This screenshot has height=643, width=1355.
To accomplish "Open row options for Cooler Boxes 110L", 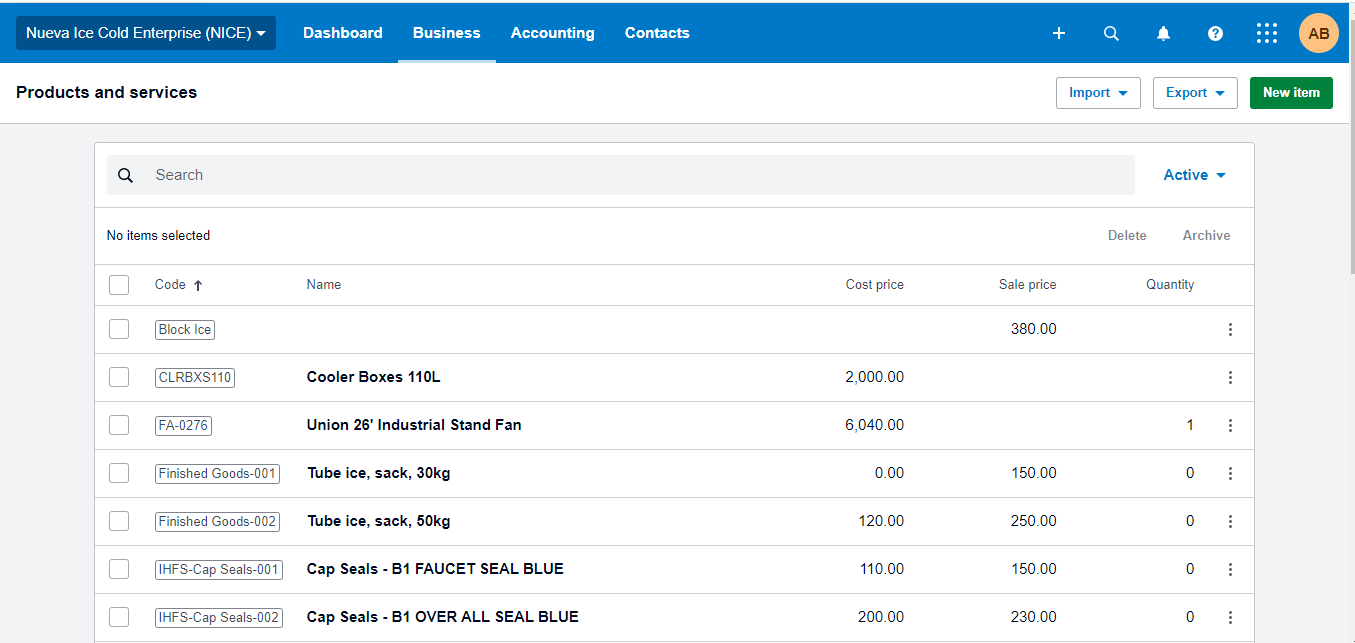I will click(x=1230, y=377).
